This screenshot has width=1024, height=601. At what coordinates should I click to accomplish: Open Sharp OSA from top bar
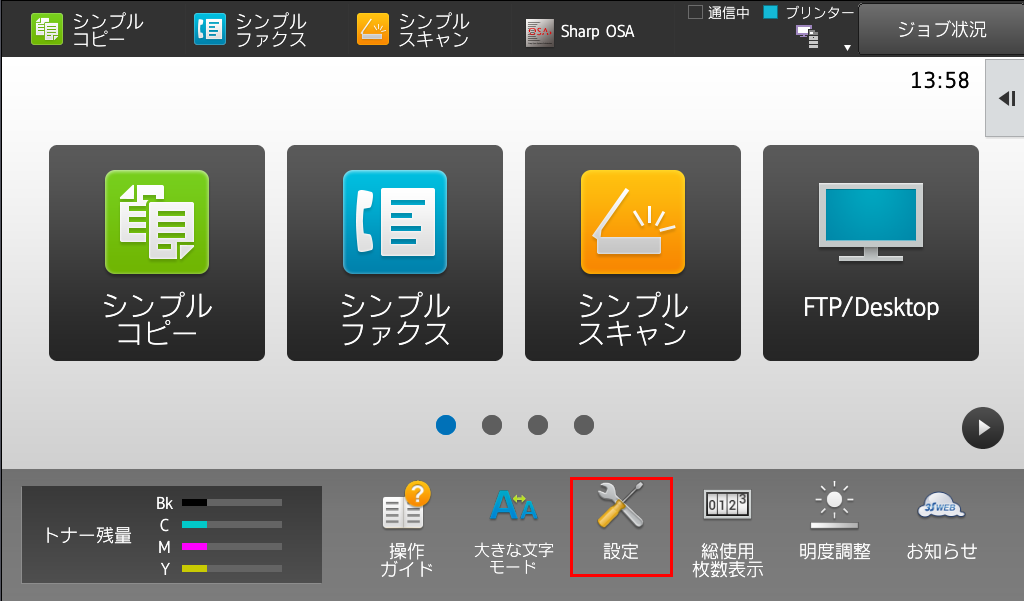pos(580,31)
